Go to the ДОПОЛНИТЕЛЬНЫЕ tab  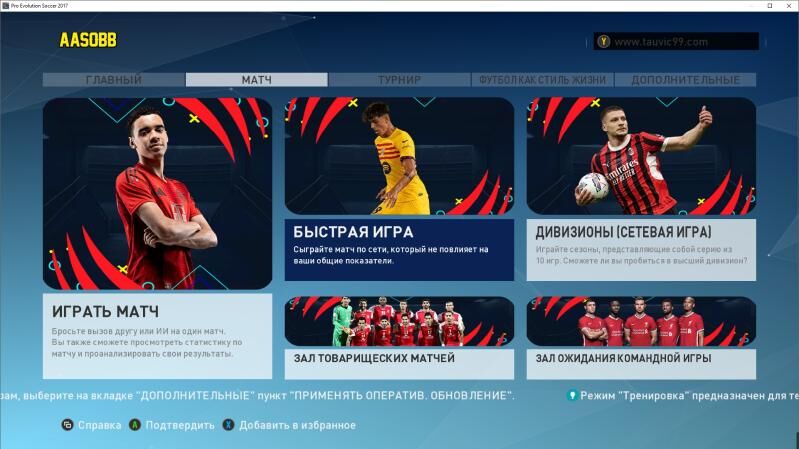(x=685, y=80)
